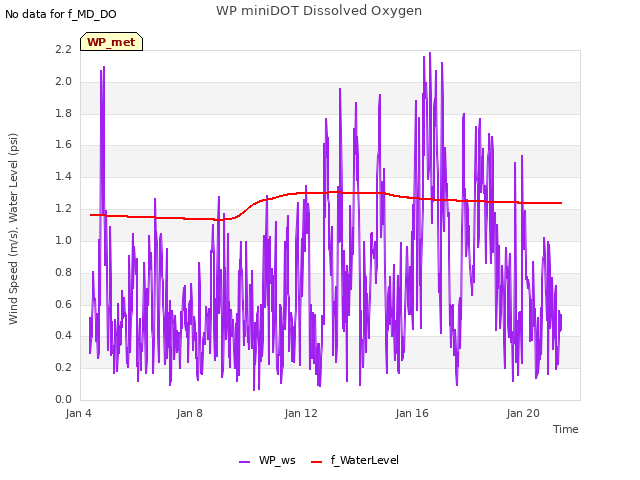Click the 'No data for f_MD_DO' message
The width and height of the screenshot is (640, 480).
click(x=61, y=14)
